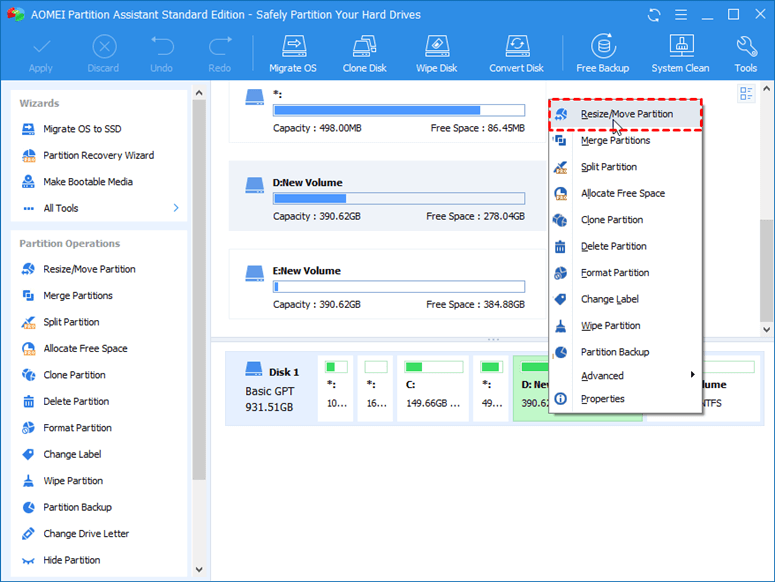Select the 498.00MB unnamed partition card
The image size is (775, 582).
(x=388, y=113)
